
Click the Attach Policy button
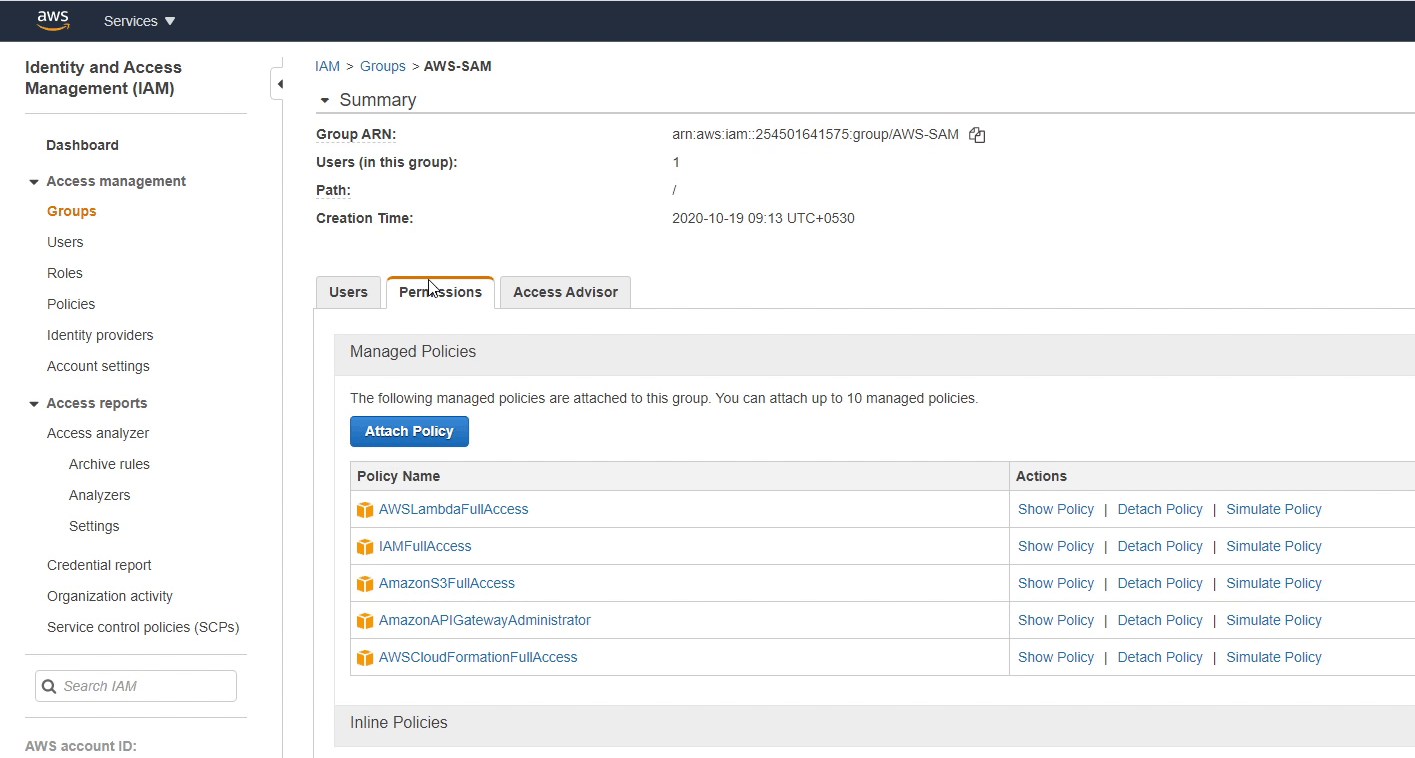pyautogui.click(x=409, y=431)
